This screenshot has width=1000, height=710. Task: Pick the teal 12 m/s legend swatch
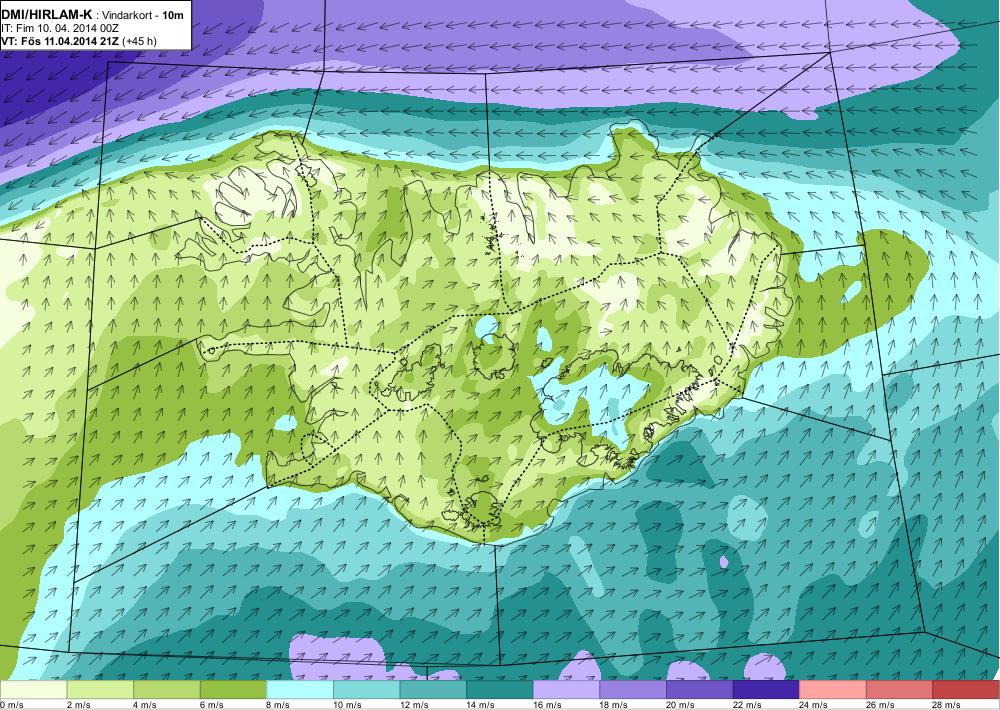coord(433,690)
